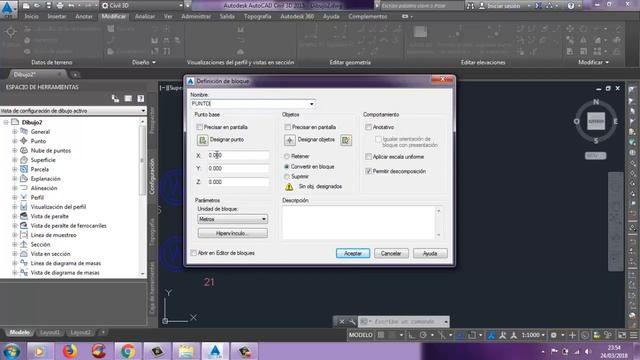Expand the Punto tree node

click(15, 141)
